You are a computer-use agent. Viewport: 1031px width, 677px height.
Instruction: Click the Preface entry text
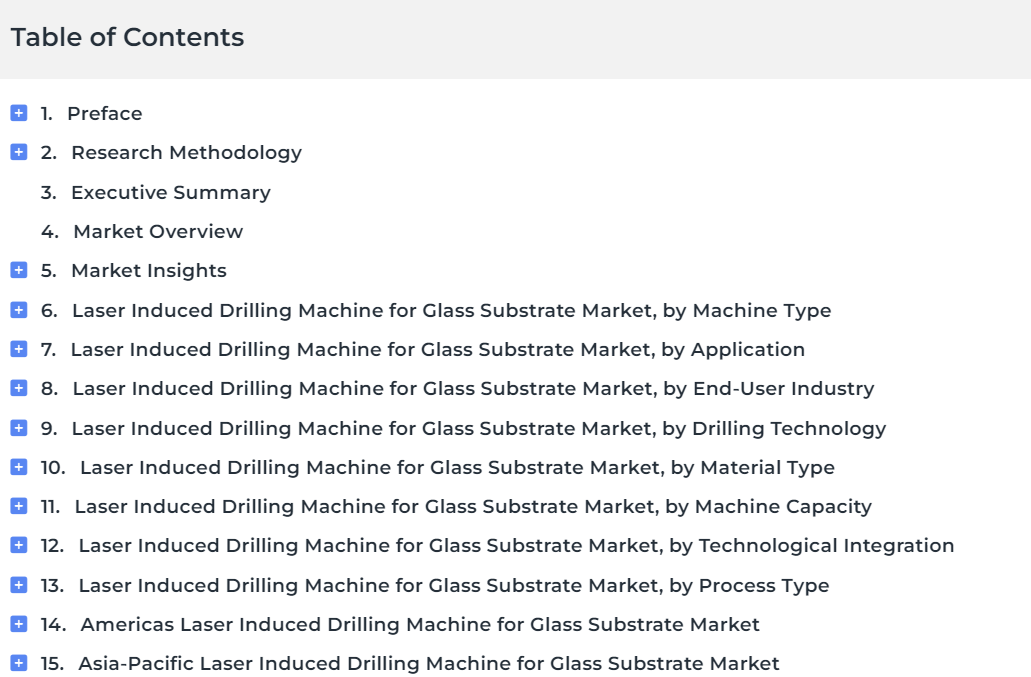click(105, 114)
